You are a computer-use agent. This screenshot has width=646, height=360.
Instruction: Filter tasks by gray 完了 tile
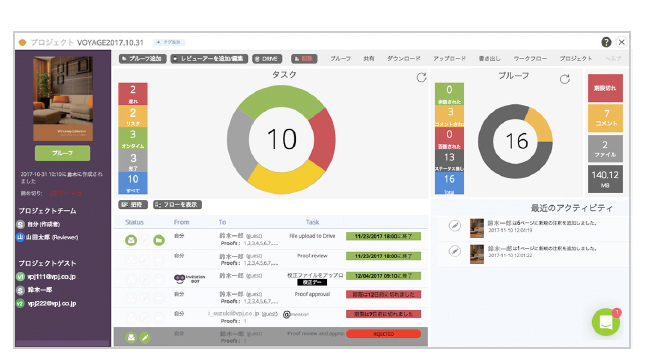pyautogui.click(x=133, y=161)
